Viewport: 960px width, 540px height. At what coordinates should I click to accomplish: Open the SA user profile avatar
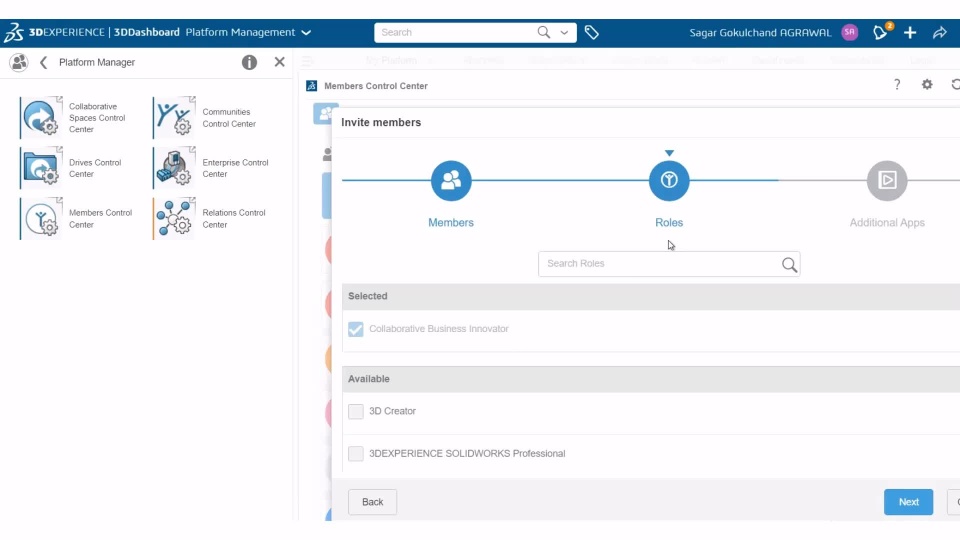[x=850, y=32]
